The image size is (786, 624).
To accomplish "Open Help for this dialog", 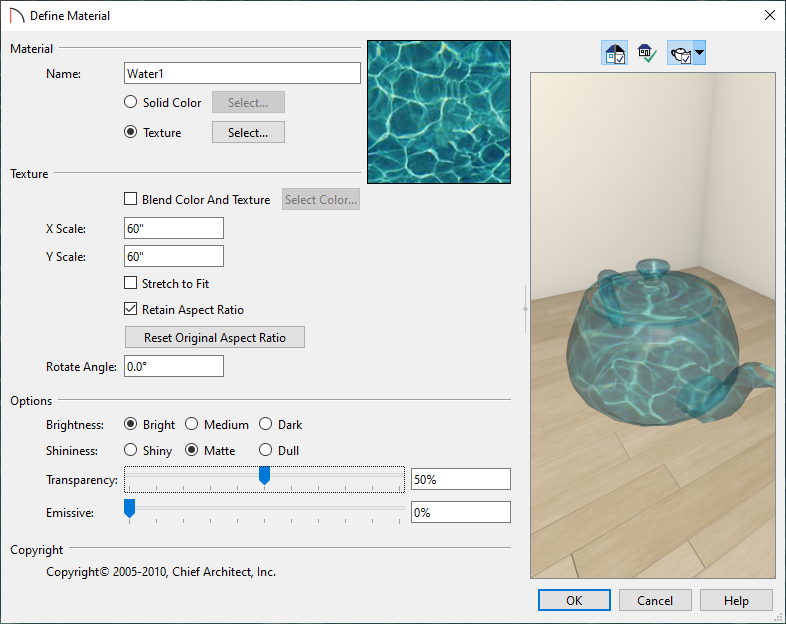I will click(736, 600).
